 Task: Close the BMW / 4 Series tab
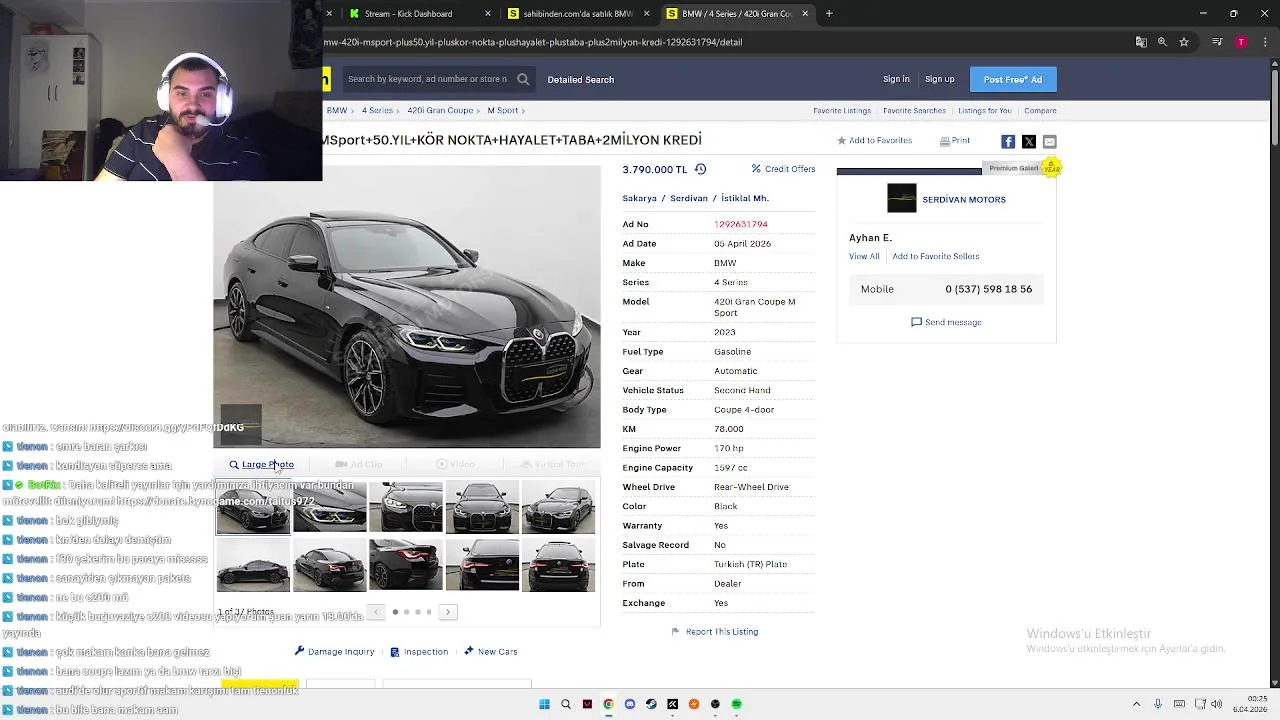[805, 14]
